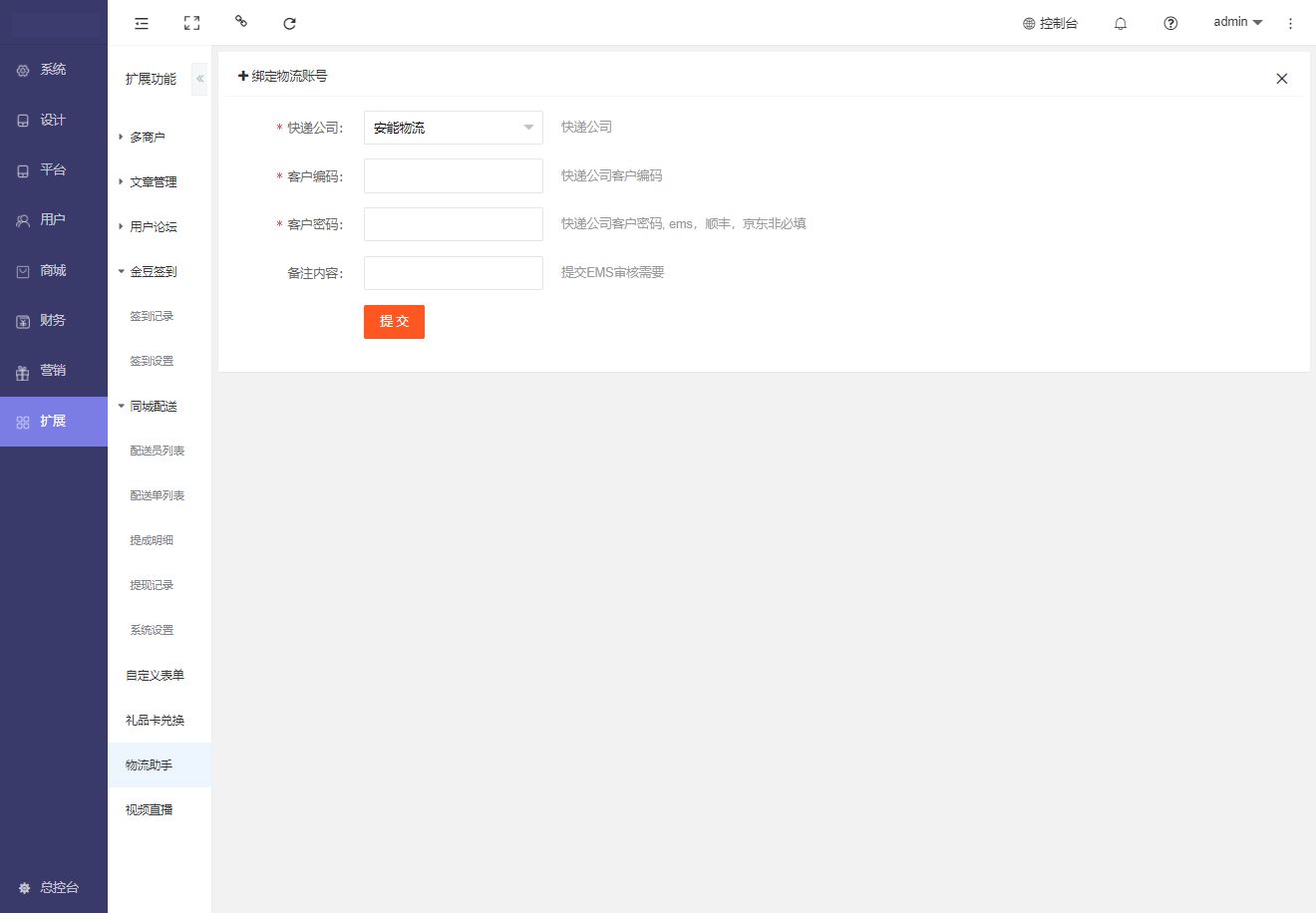Open the 商城 main menu
This screenshot has height=913, width=1316.
pyautogui.click(x=53, y=270)
